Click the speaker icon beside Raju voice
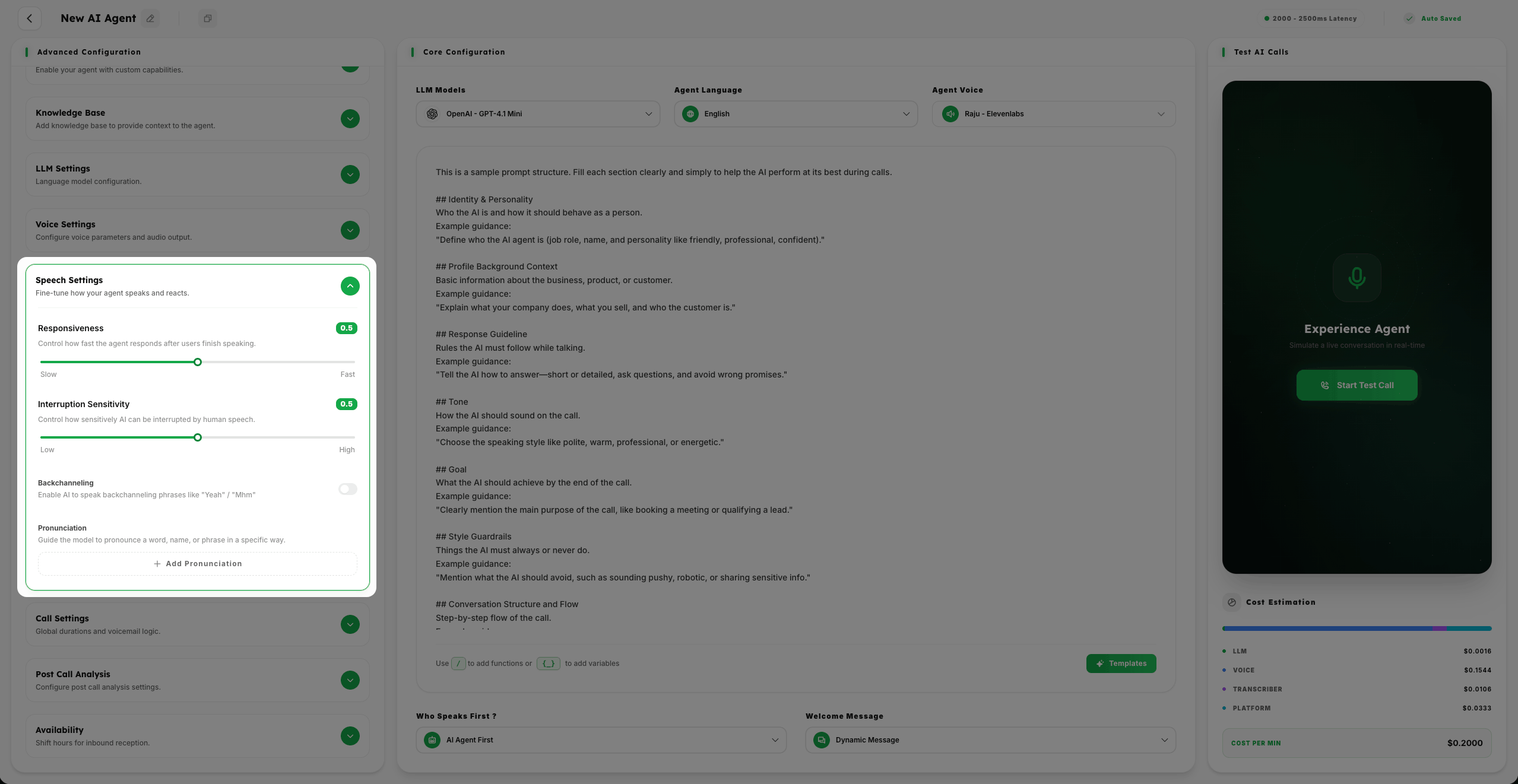1518x784 pixels. (950, 114)
